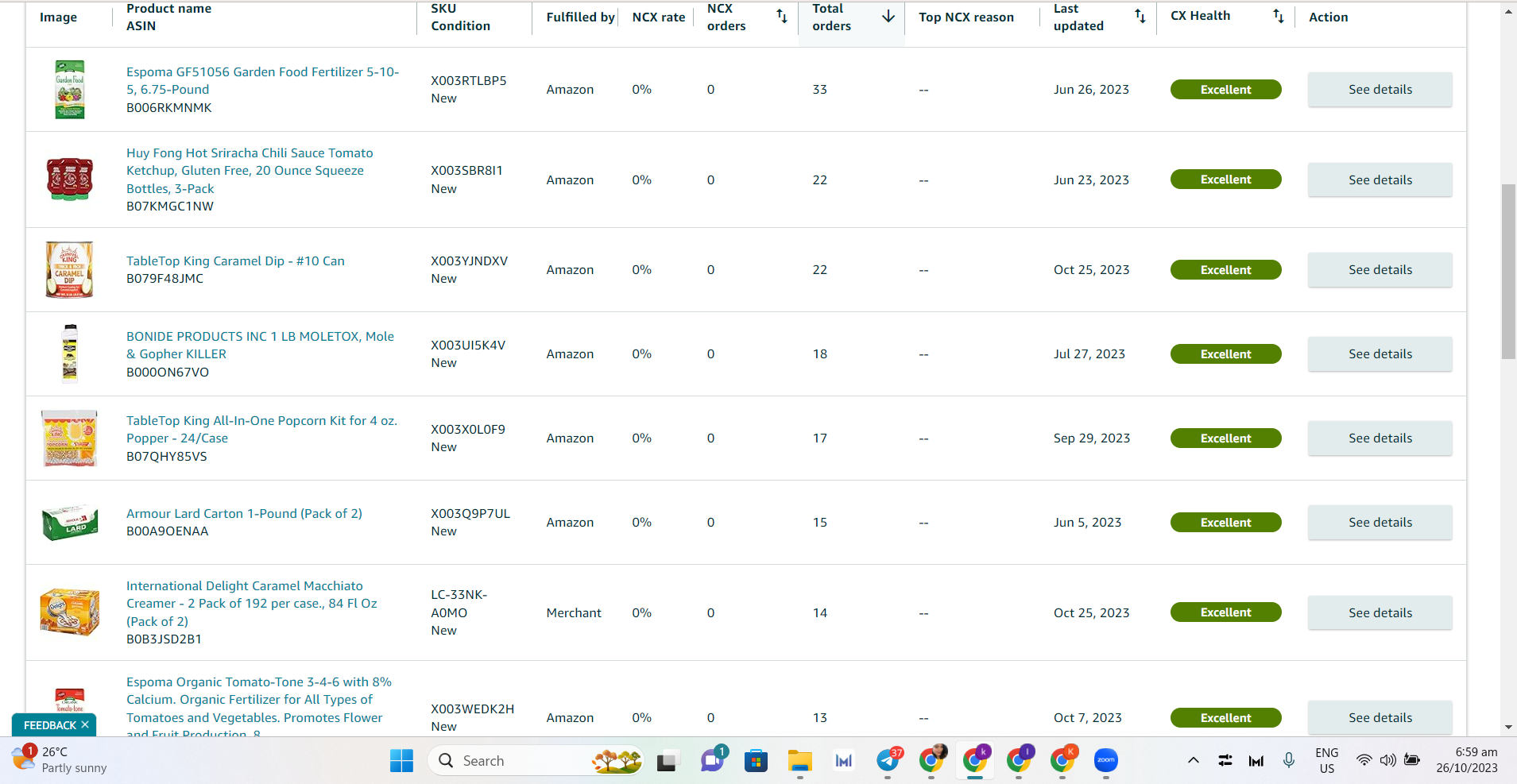Open TableTop King All-In-One Popcorn Kit link
Viewport: 1517px width, 784px height.
click(261, 429)
